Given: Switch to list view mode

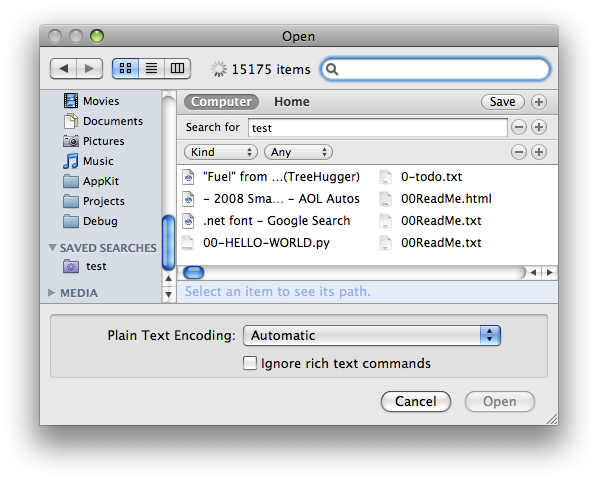Looking at the screenshot, I should coord(151,69).
